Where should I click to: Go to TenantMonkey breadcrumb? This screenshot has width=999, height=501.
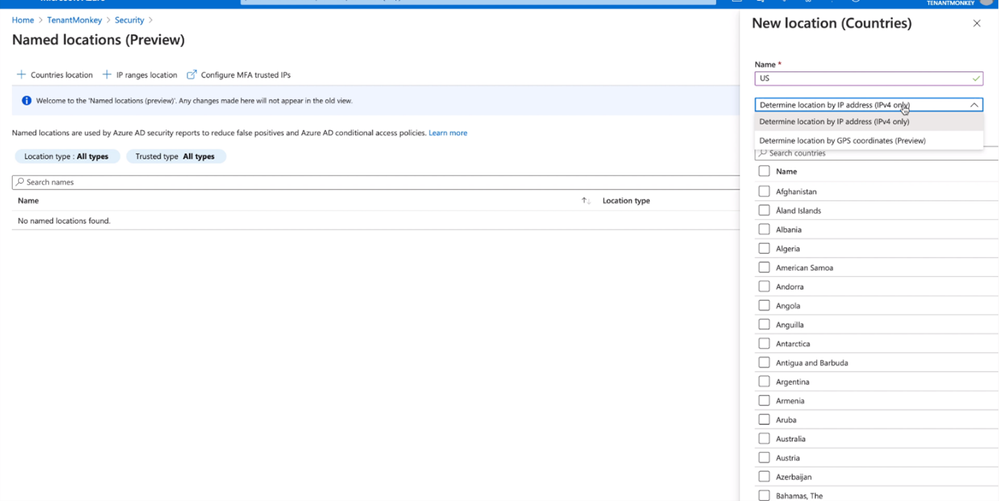point(75,20)
